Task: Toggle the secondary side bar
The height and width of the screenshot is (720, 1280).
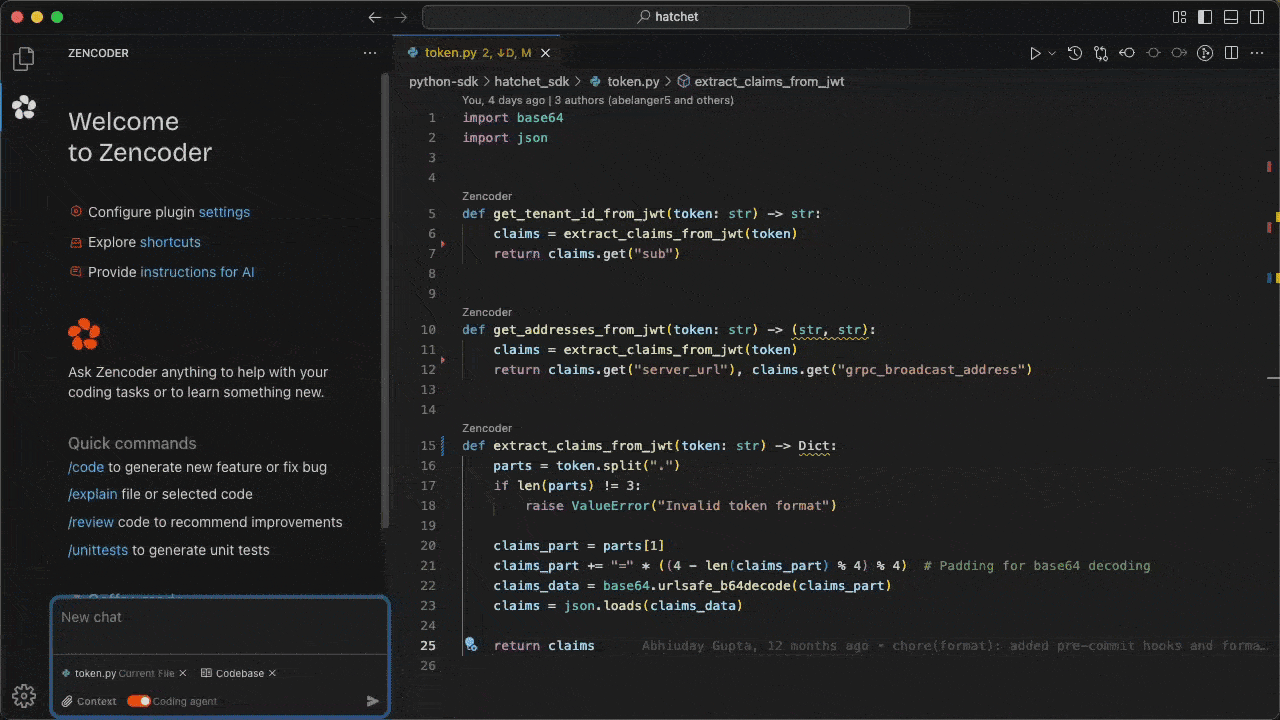Action: (1257, 17)
